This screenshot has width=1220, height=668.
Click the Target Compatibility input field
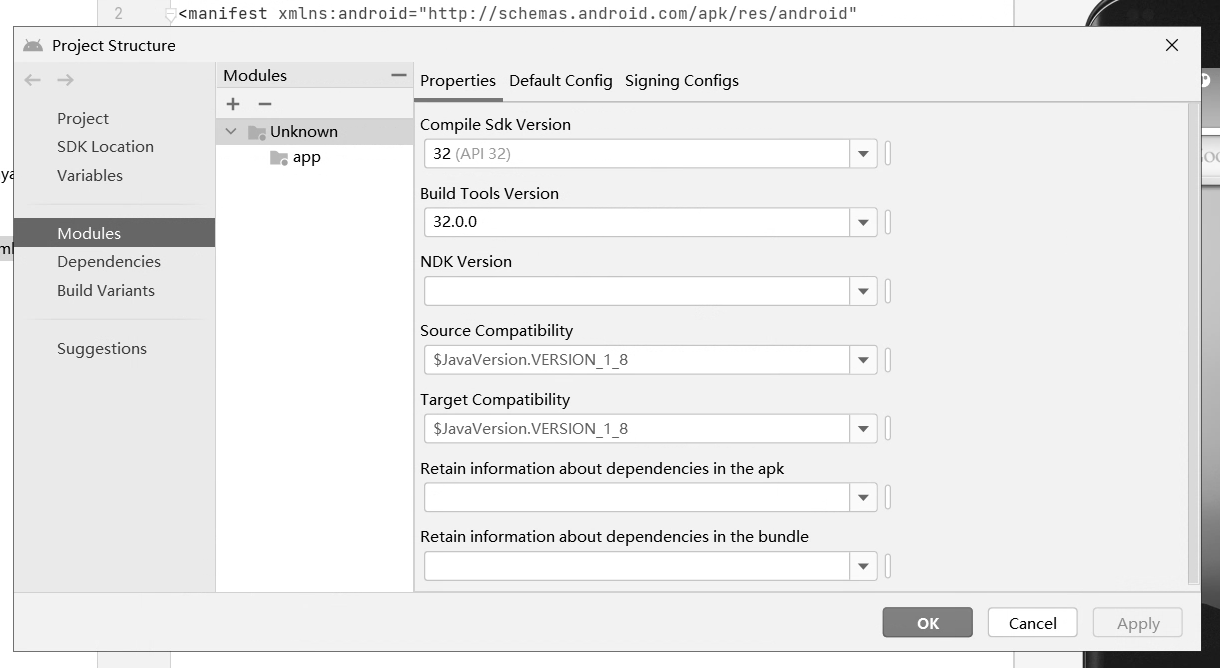pyautogui.click(x=637, y=428)
